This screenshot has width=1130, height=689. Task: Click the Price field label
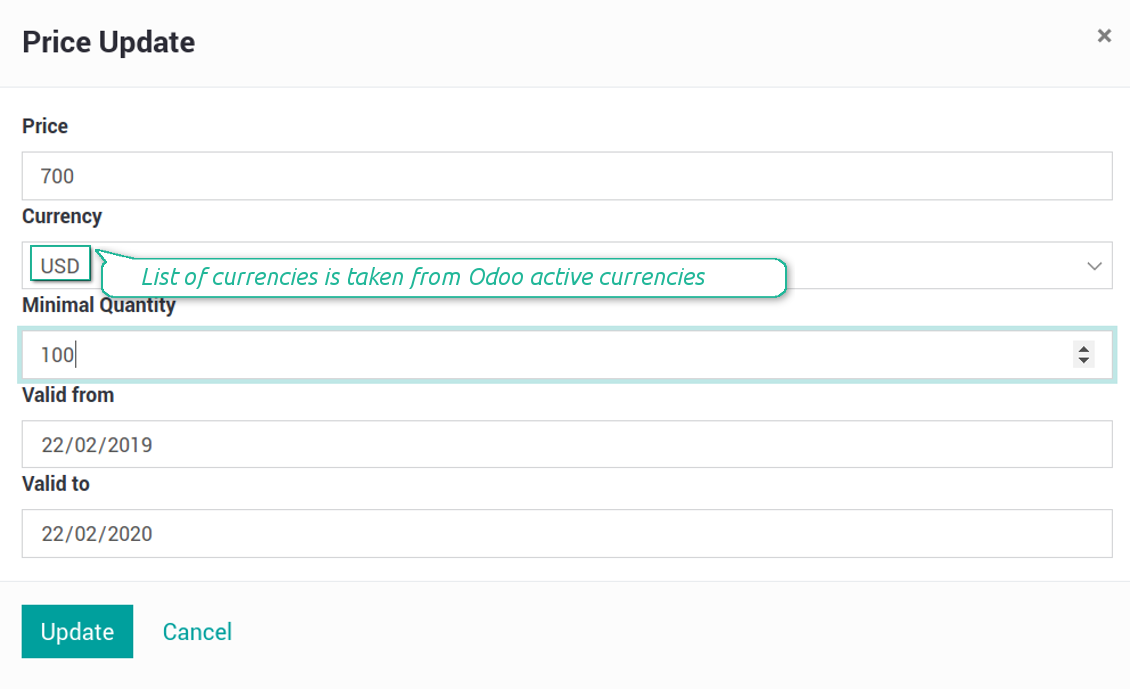coord(45,126)
